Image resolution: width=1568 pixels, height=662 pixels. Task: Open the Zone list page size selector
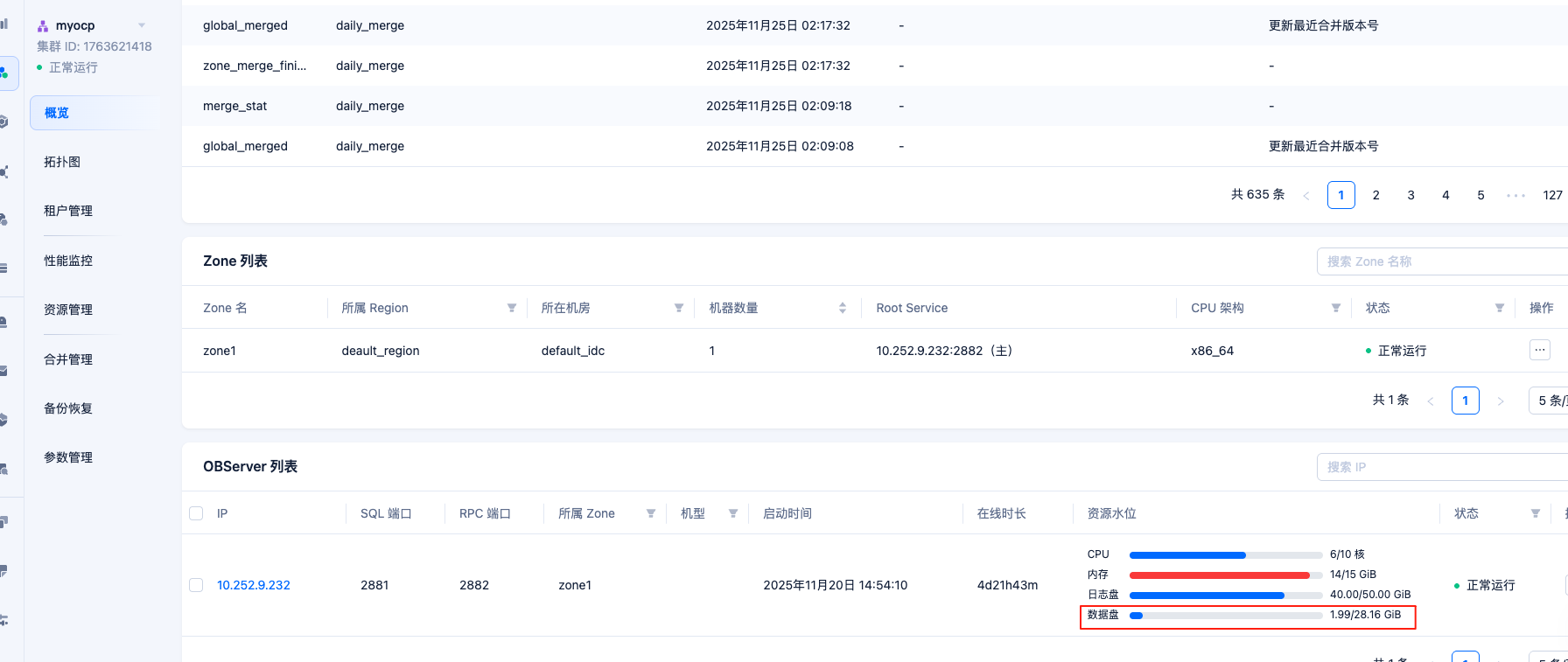(x=1550, y=401)
